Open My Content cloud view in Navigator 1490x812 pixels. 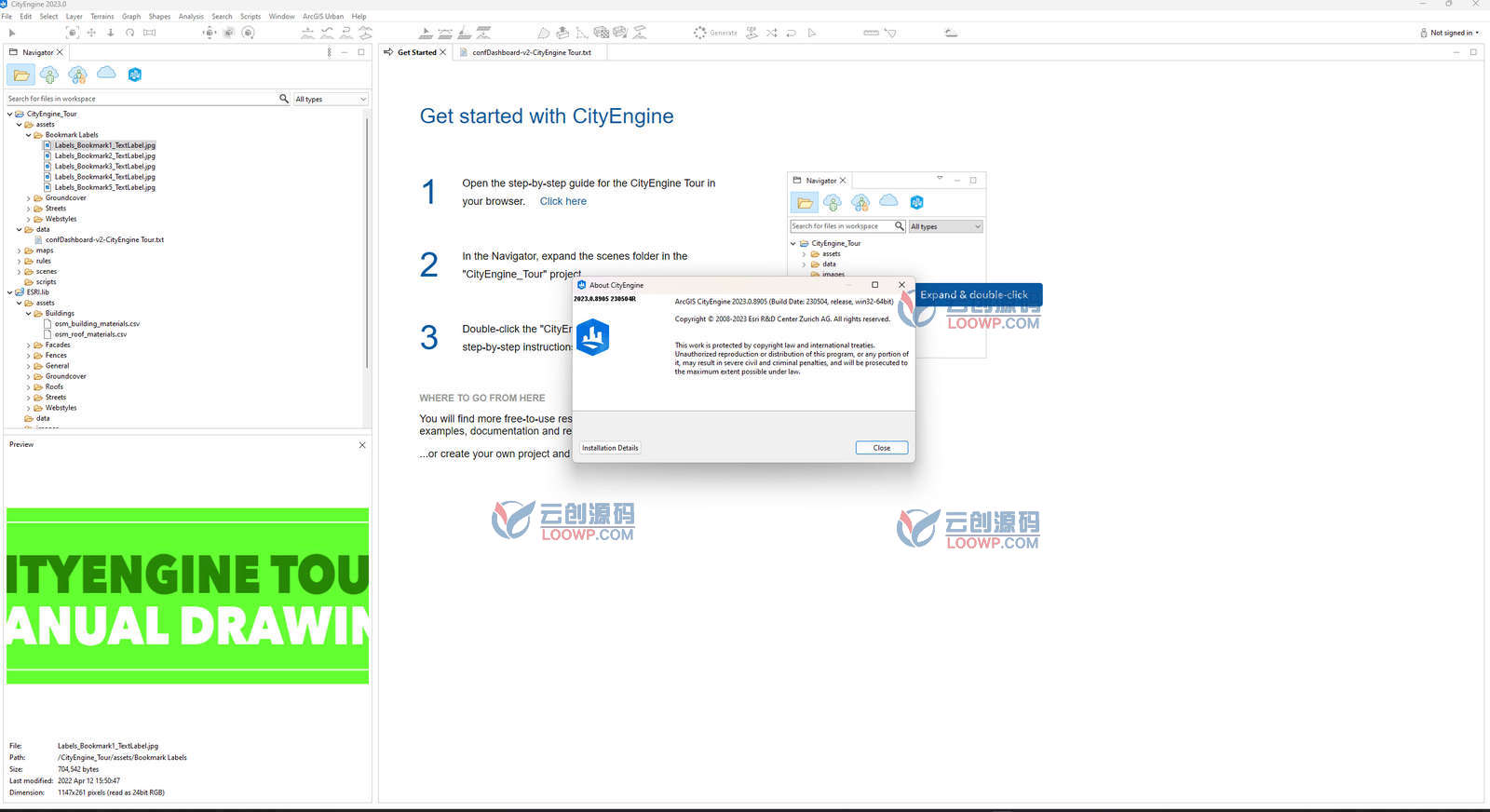(x=49, y=74)
